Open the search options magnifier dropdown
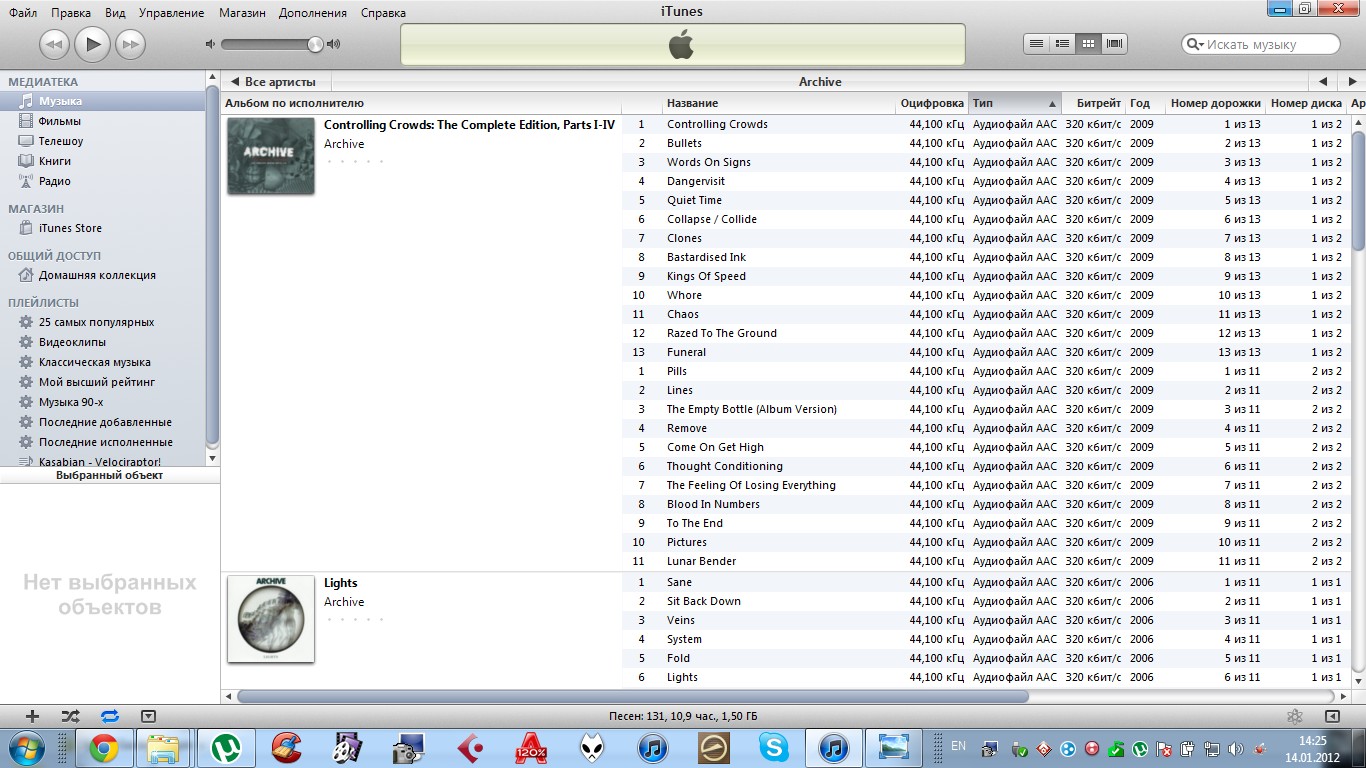Image resolution: width=1366 pixels, height=768 pixels. (1194, 45)
